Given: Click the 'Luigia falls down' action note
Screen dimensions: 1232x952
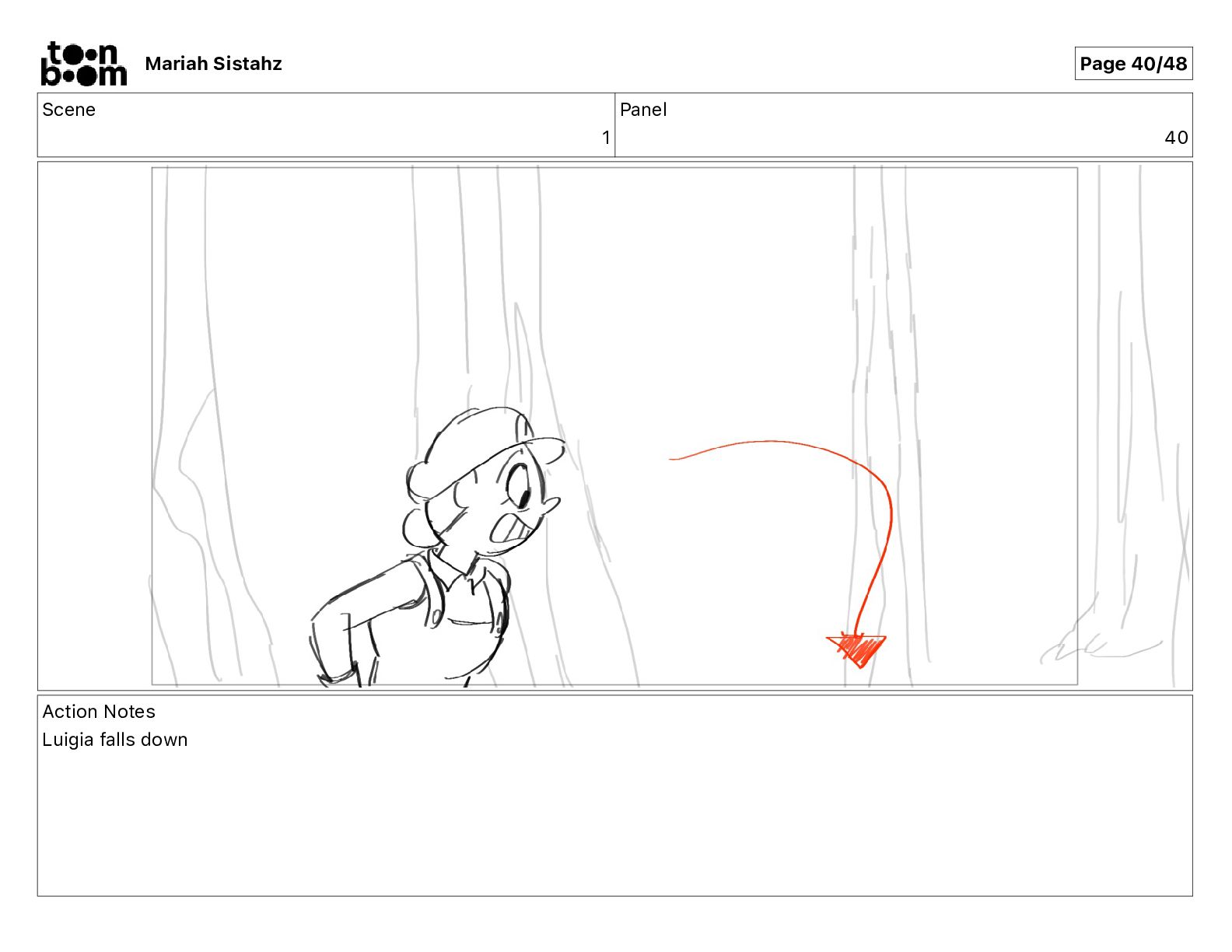Looking at the screenshot, I should click(x=115, y=740).
